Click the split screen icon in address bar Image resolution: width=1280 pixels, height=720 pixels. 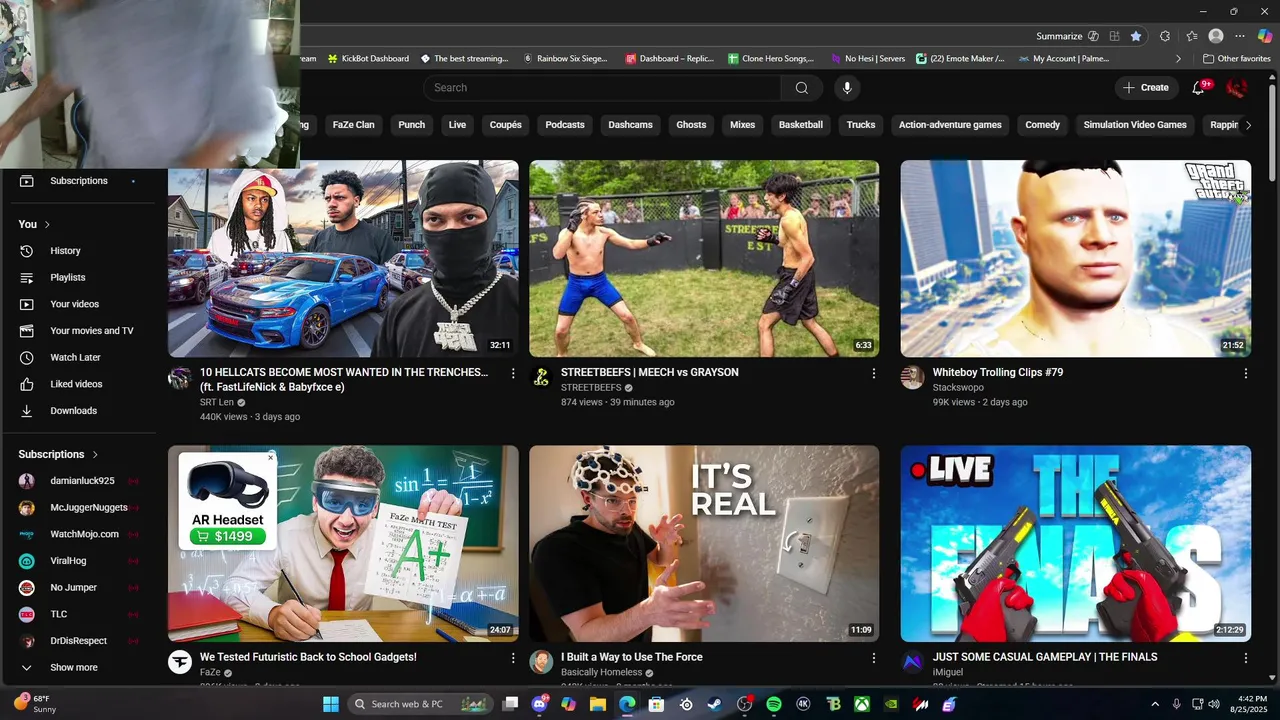[1114, 36]
